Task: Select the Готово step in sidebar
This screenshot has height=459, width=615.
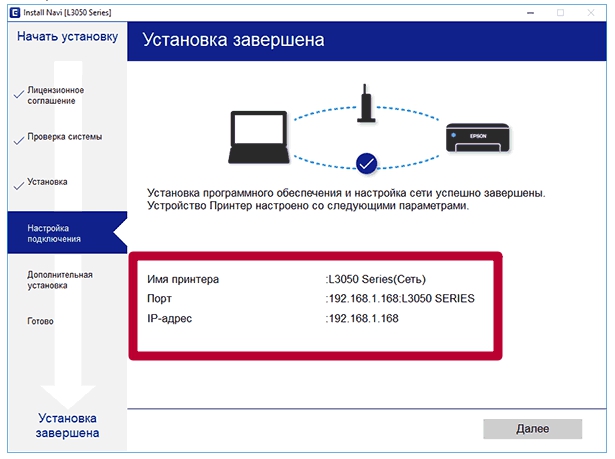Action: pyautogui.click(x=40, y=321)
